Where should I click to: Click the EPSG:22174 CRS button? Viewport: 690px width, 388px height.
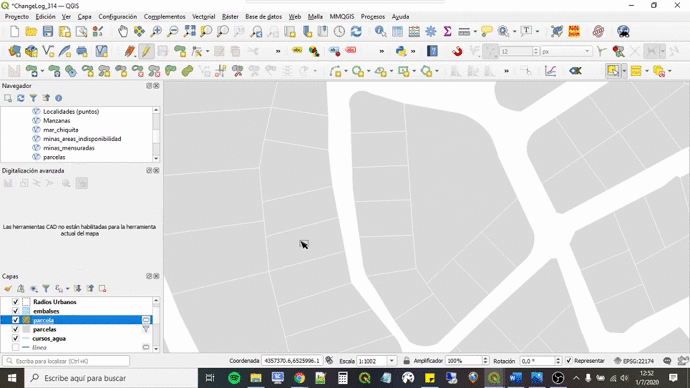click(634, 361)
